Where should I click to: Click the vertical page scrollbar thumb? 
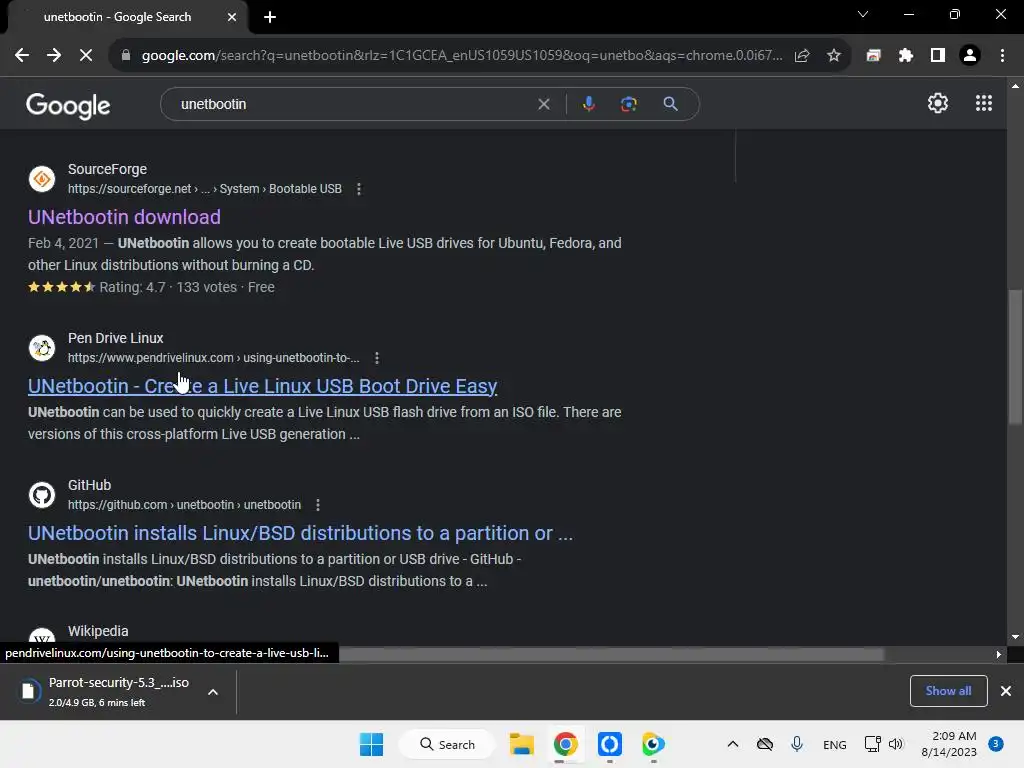1015,357
